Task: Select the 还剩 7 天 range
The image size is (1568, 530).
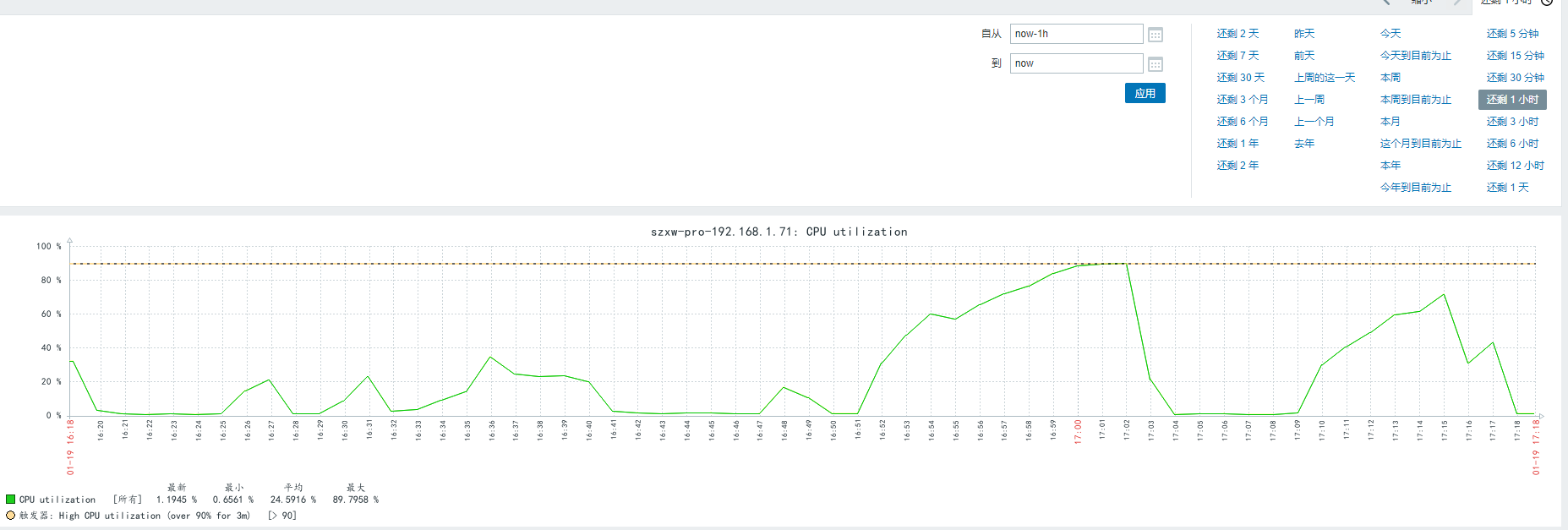Action: (1237, 56)
